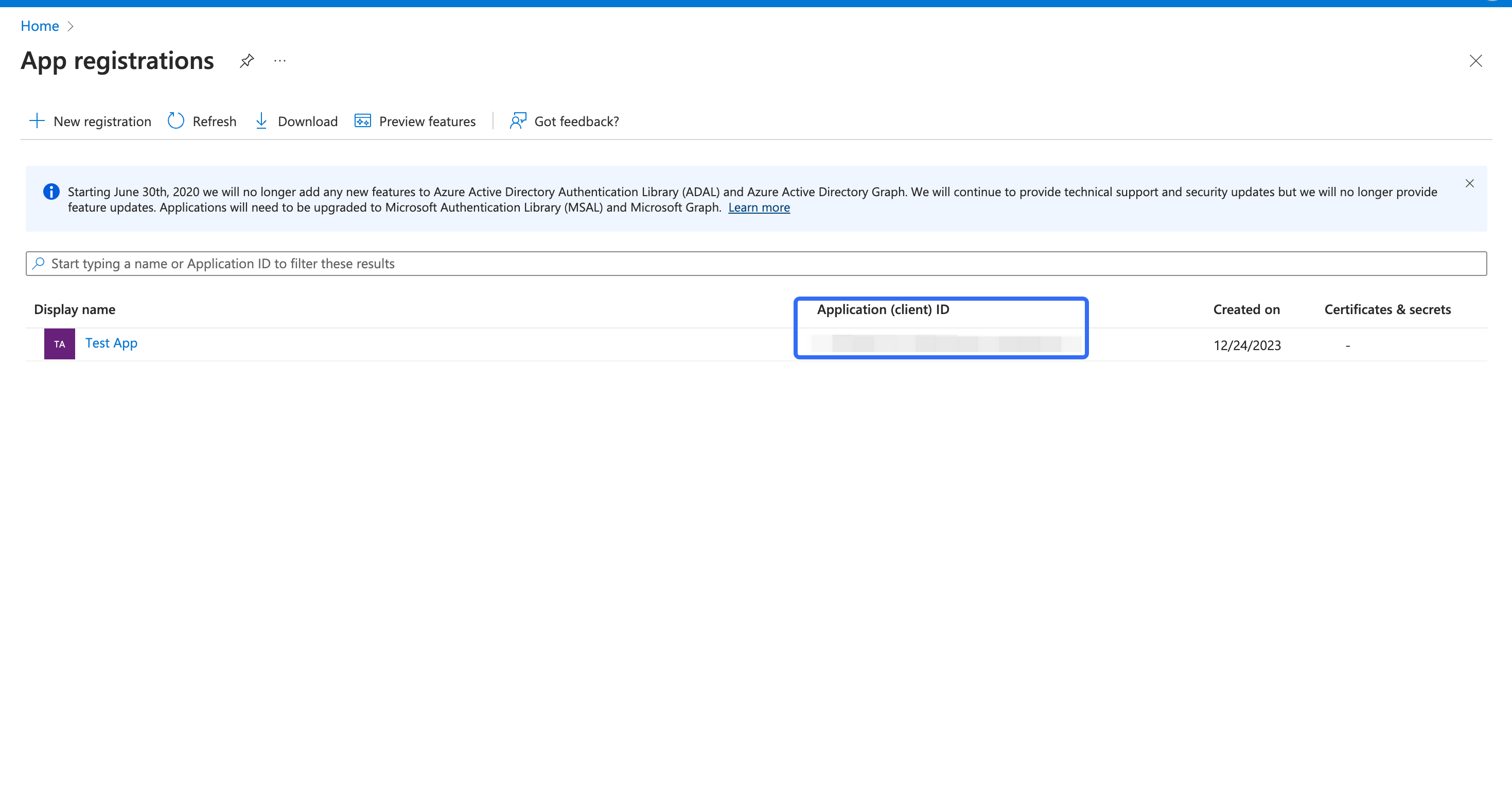
Task: Click the blue info icon in banner
Action: [51, 192]
